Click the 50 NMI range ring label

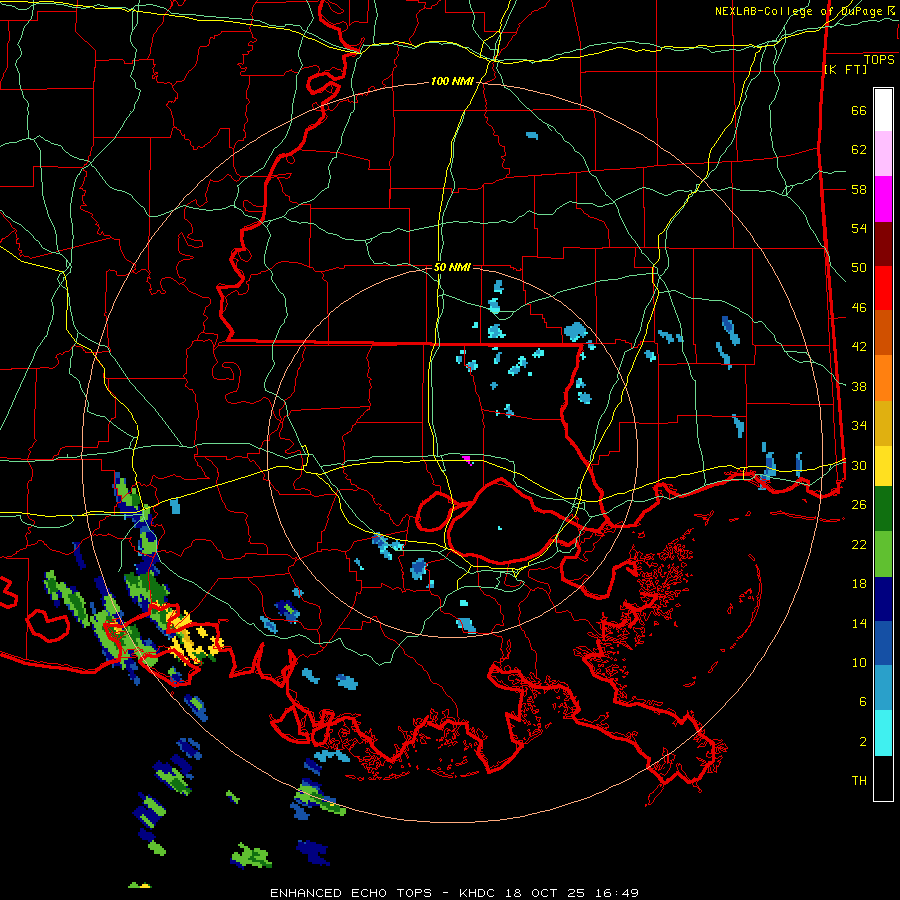(x=452, y=267)
